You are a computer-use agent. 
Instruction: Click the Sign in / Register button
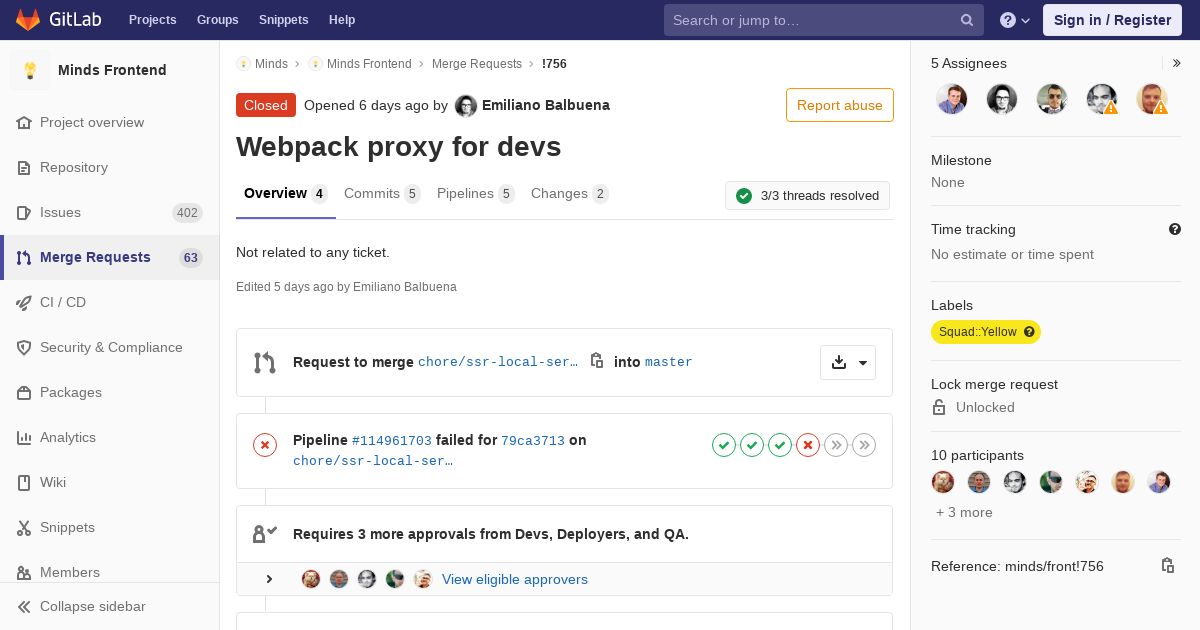pos(1112,20)
